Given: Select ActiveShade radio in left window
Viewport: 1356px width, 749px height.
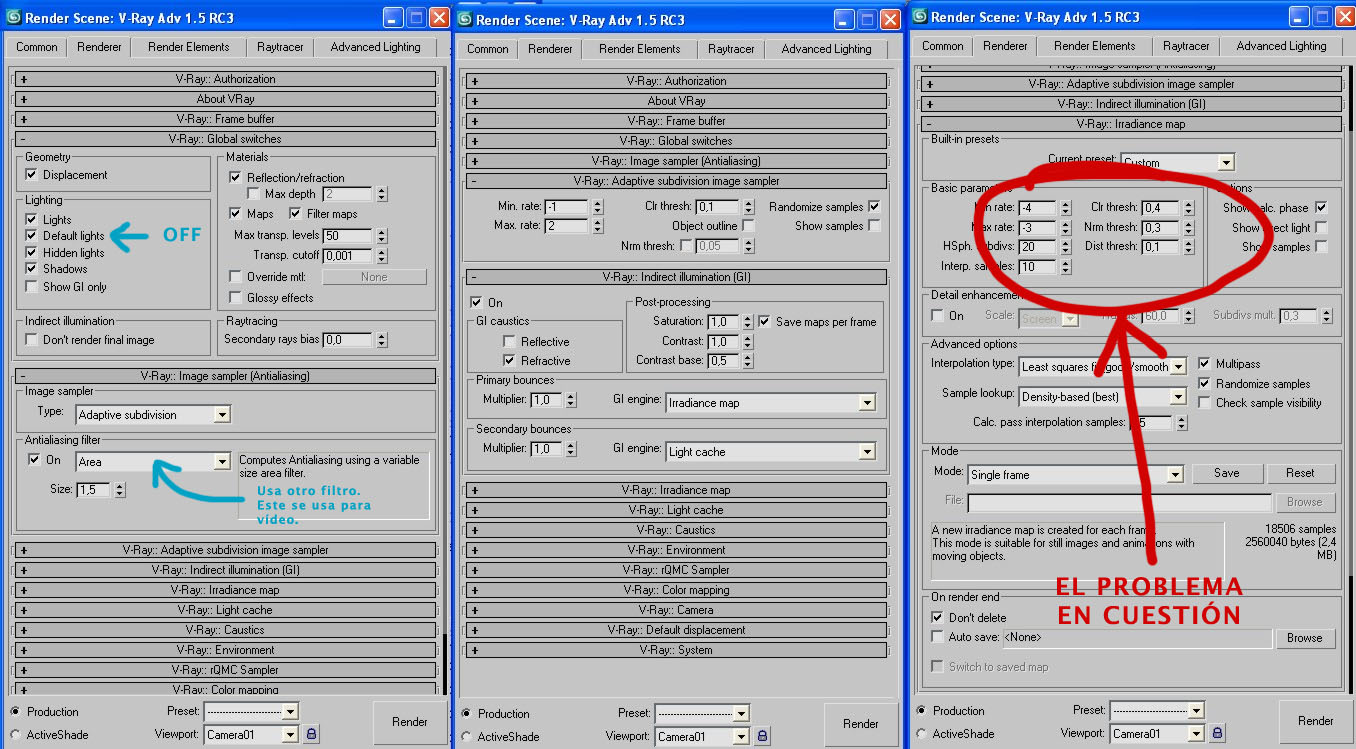Looking at the screenshot, I should click(x=15, y=735).
